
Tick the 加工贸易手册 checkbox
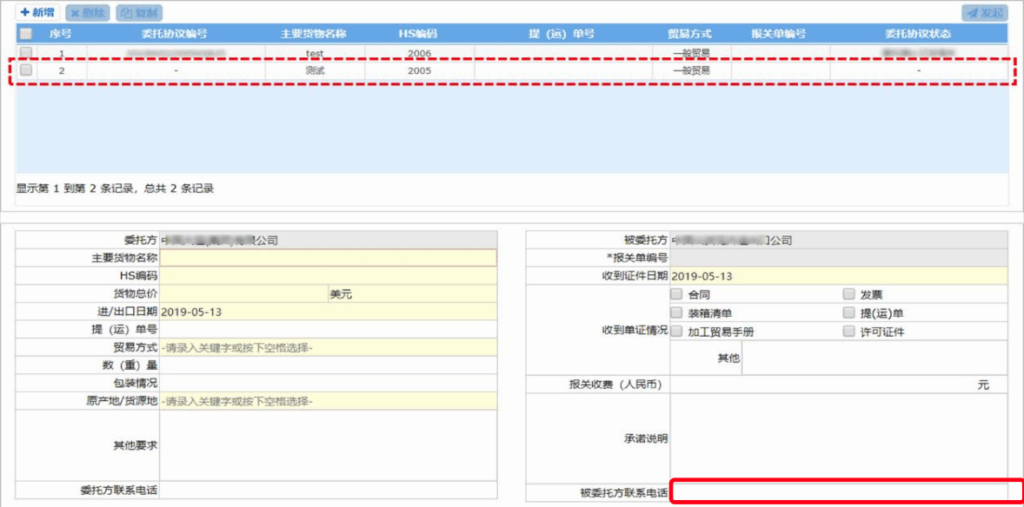pos(677,331)
